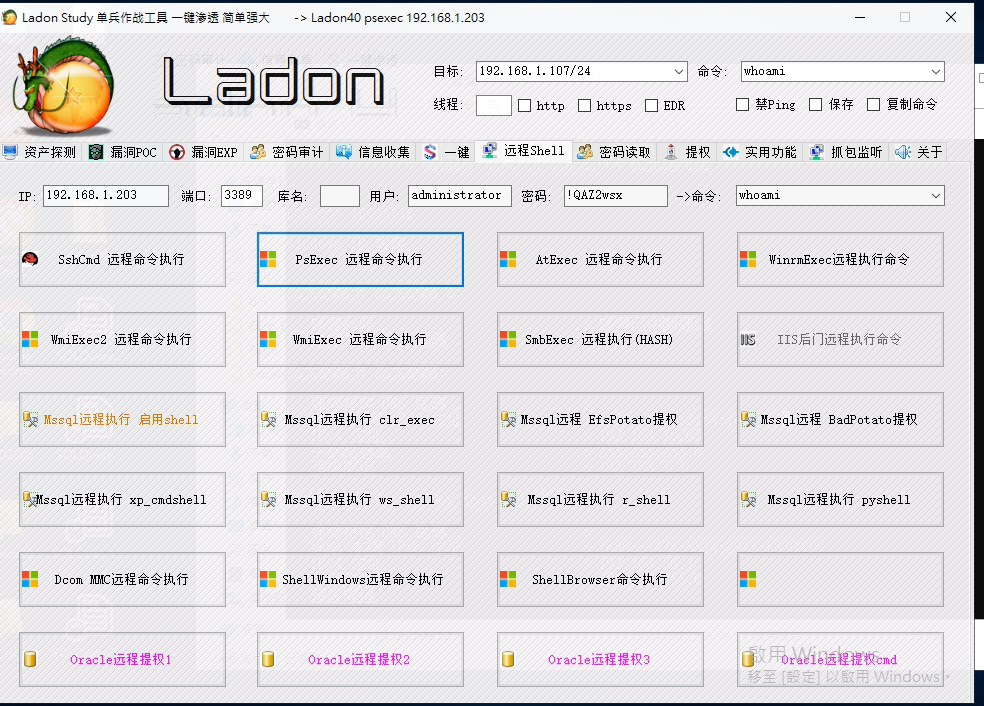This screenshot has height=706, width=984.
Task: Click the Windows icon on AtExec button
Action: [x=508, y=259]
